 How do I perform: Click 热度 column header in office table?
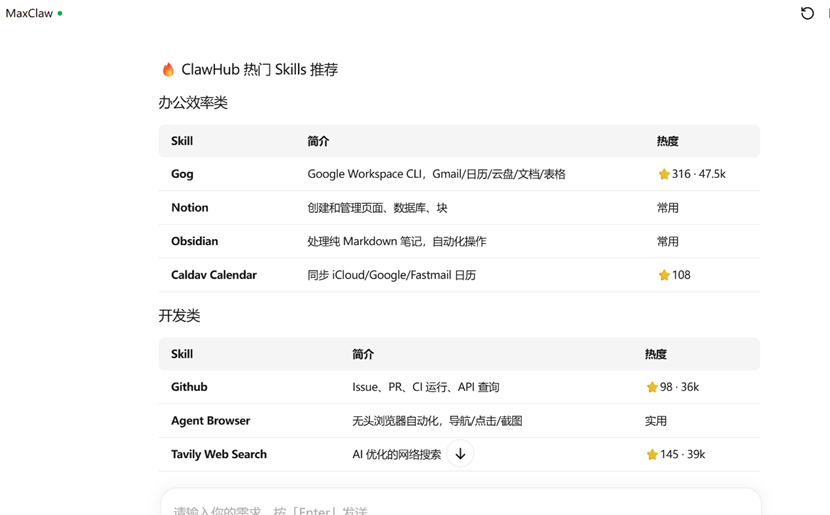click(667, 141)
